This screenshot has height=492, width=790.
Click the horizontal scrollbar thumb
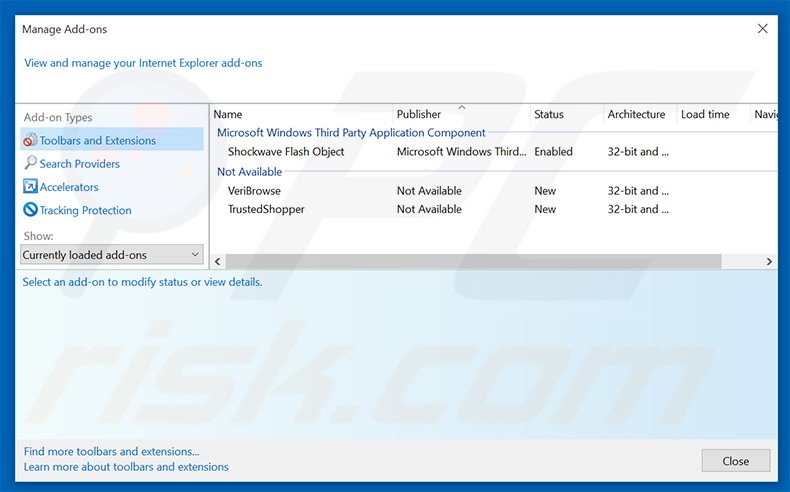click(473, 261)
